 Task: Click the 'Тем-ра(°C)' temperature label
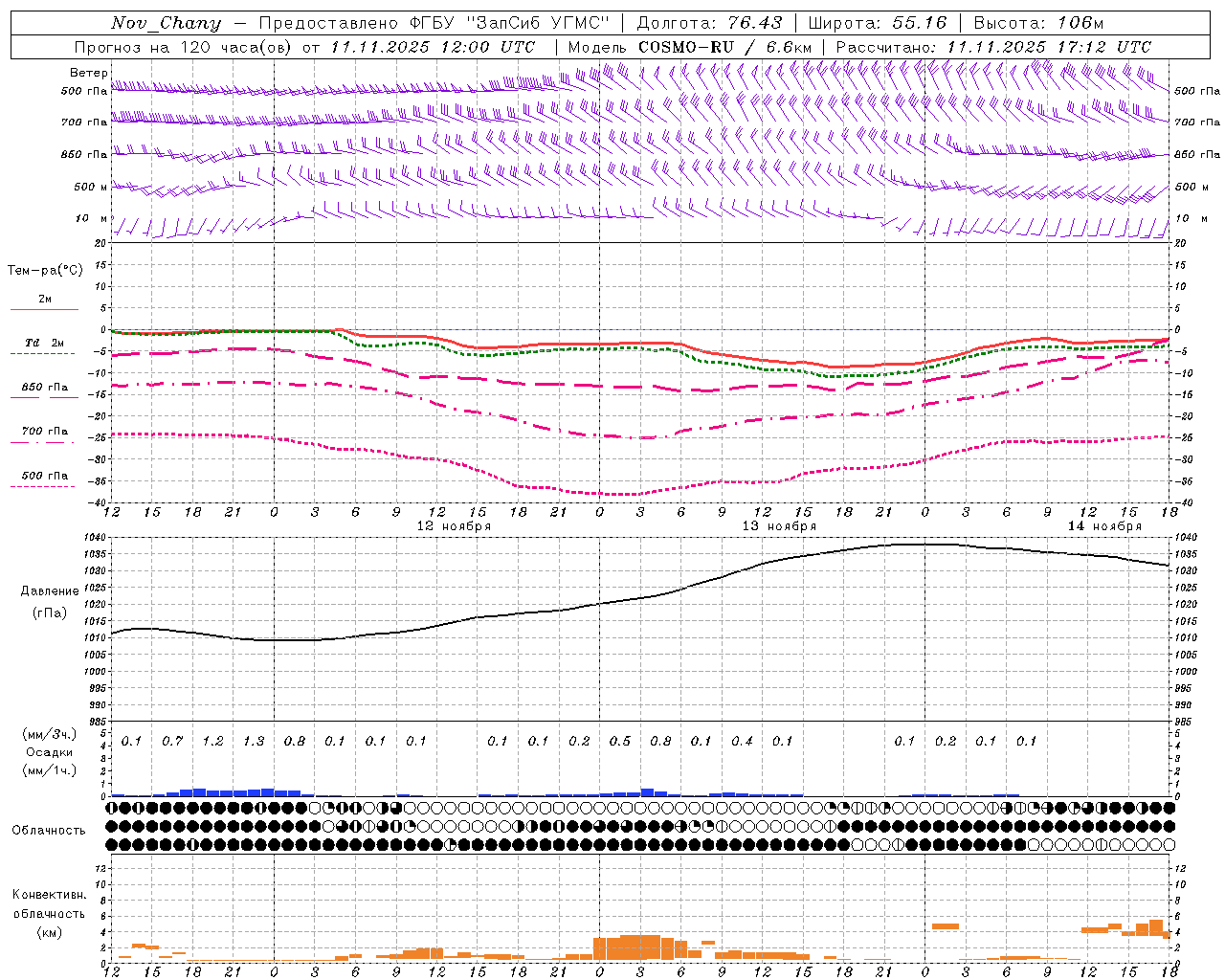45,271
